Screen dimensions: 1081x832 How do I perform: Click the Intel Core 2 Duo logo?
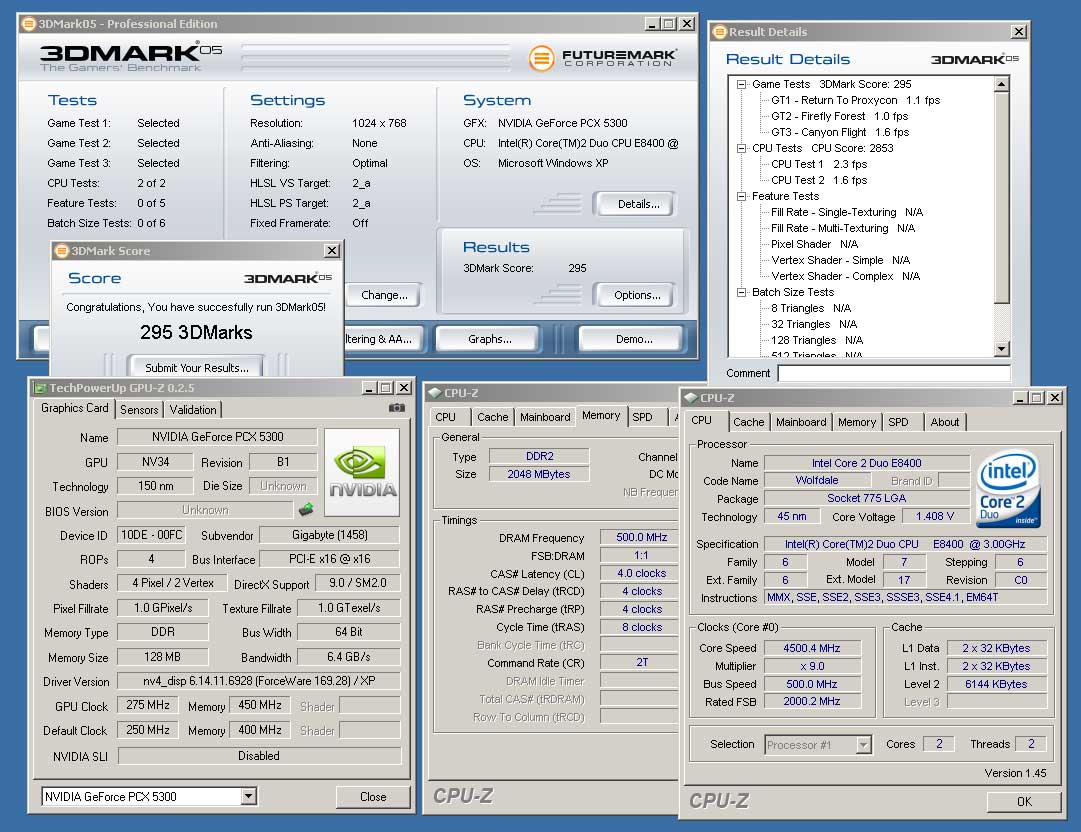click(x=1009, y=488)
